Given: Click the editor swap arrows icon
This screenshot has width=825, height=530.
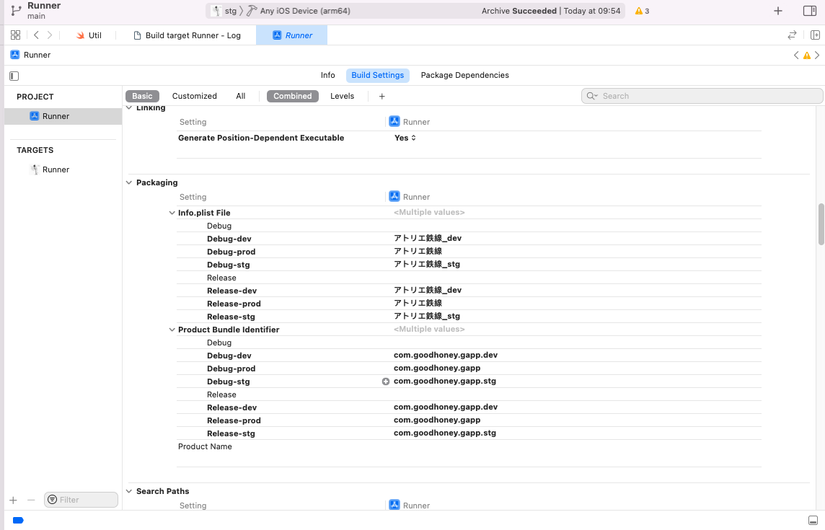Looking at the screenshot, I should tap(792, 35).
